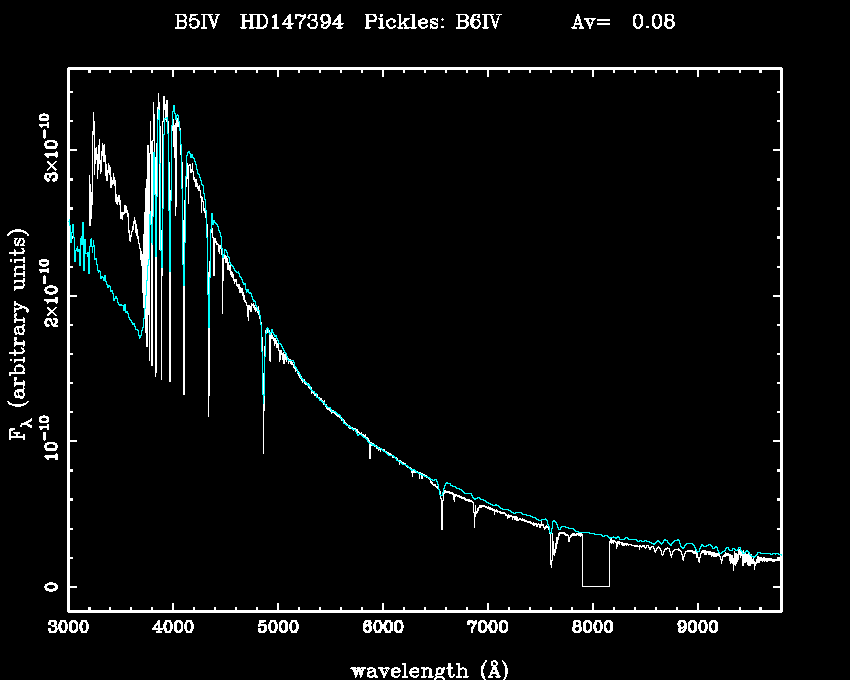The image size is (850, 680).
Task: Click the 2×10⁻¹⁰ y-axis tick label
Action: 47,296
